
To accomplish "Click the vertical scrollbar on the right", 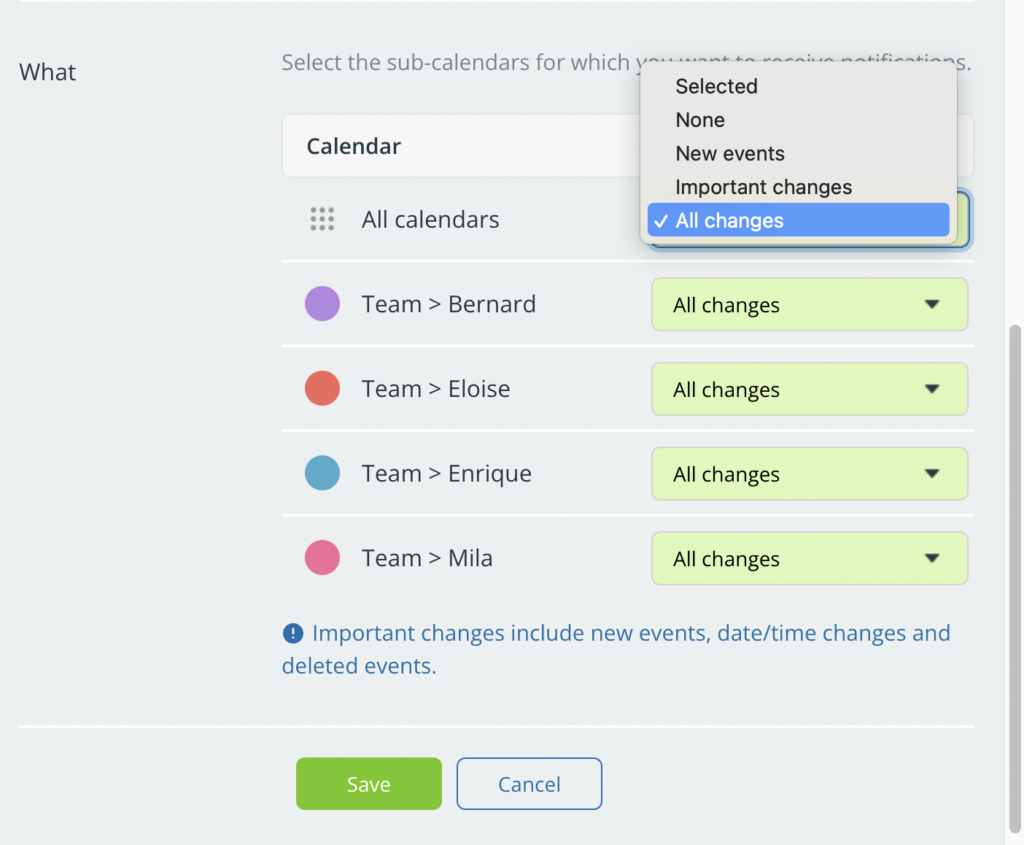I will coord(1015,579).
